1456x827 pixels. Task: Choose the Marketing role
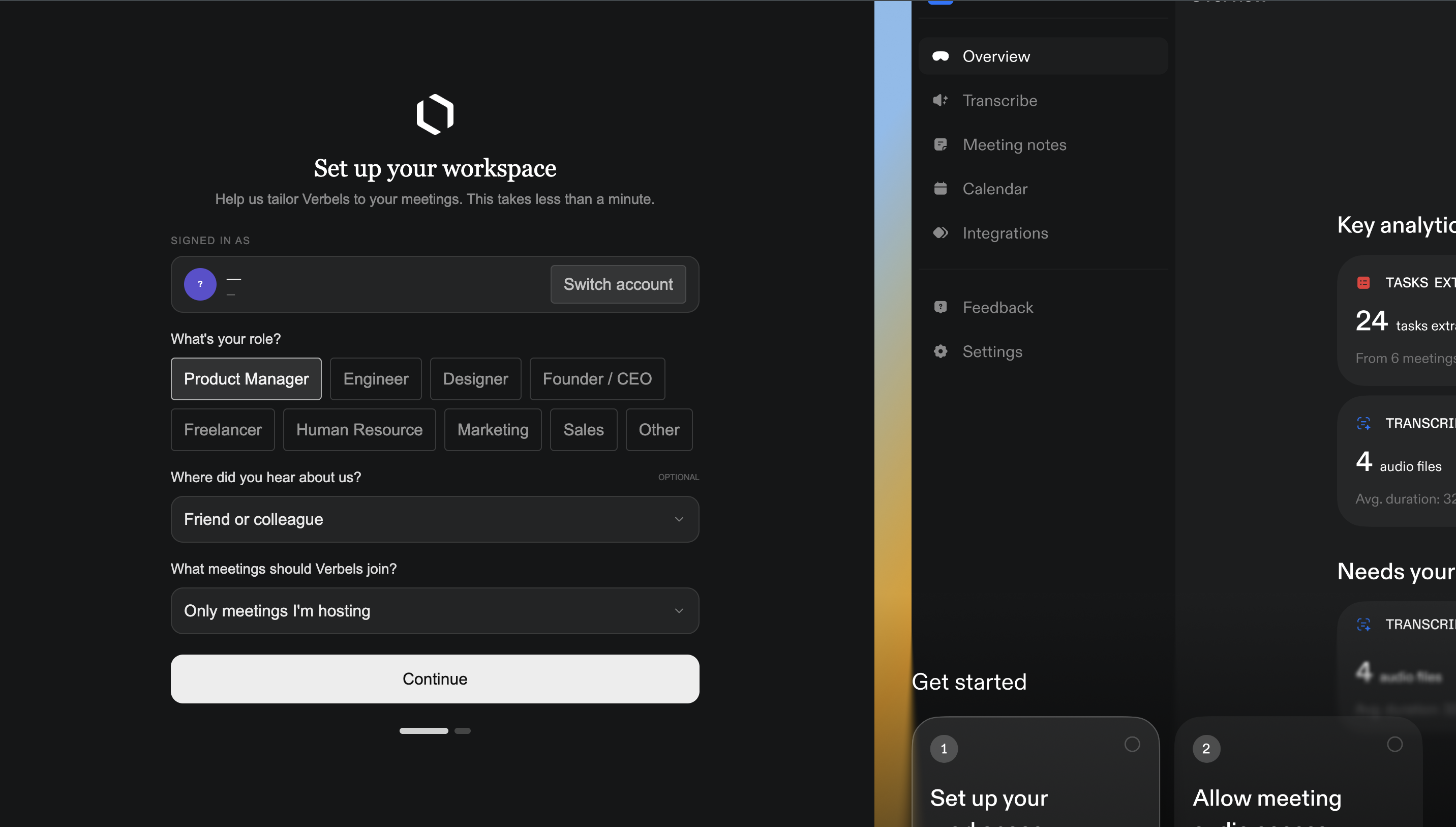coord(493,430)
